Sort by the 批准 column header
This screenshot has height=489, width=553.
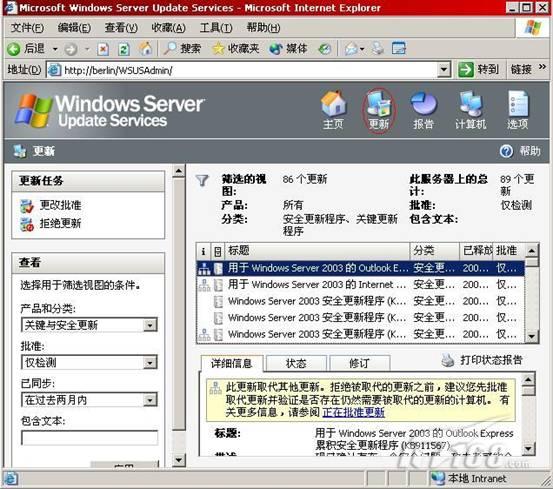coord(509,251)
